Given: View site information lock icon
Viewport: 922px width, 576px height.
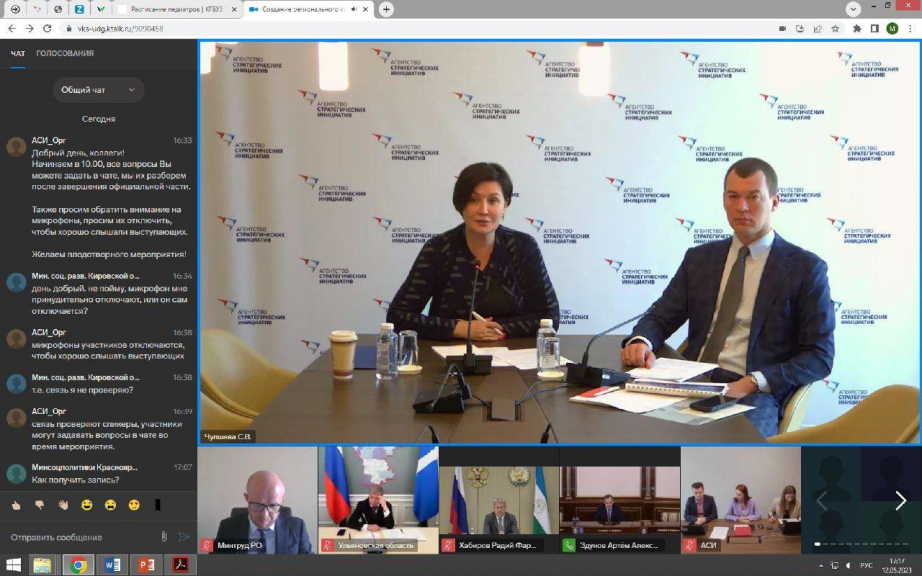Looking at the screenshot, I should (69, 28).
